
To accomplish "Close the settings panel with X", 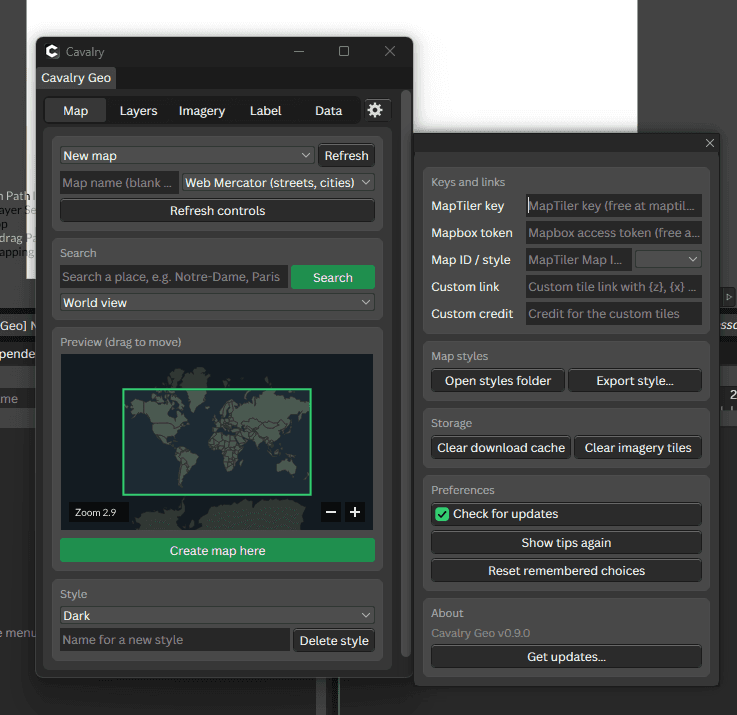I will coord(710,143).
